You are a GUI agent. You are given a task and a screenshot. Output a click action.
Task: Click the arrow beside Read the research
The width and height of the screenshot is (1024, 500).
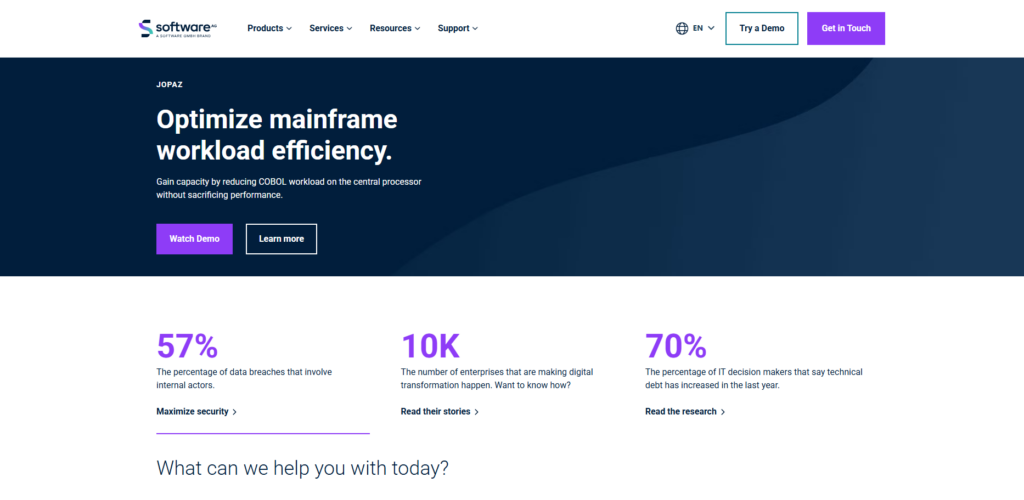[x=723, y=412]
